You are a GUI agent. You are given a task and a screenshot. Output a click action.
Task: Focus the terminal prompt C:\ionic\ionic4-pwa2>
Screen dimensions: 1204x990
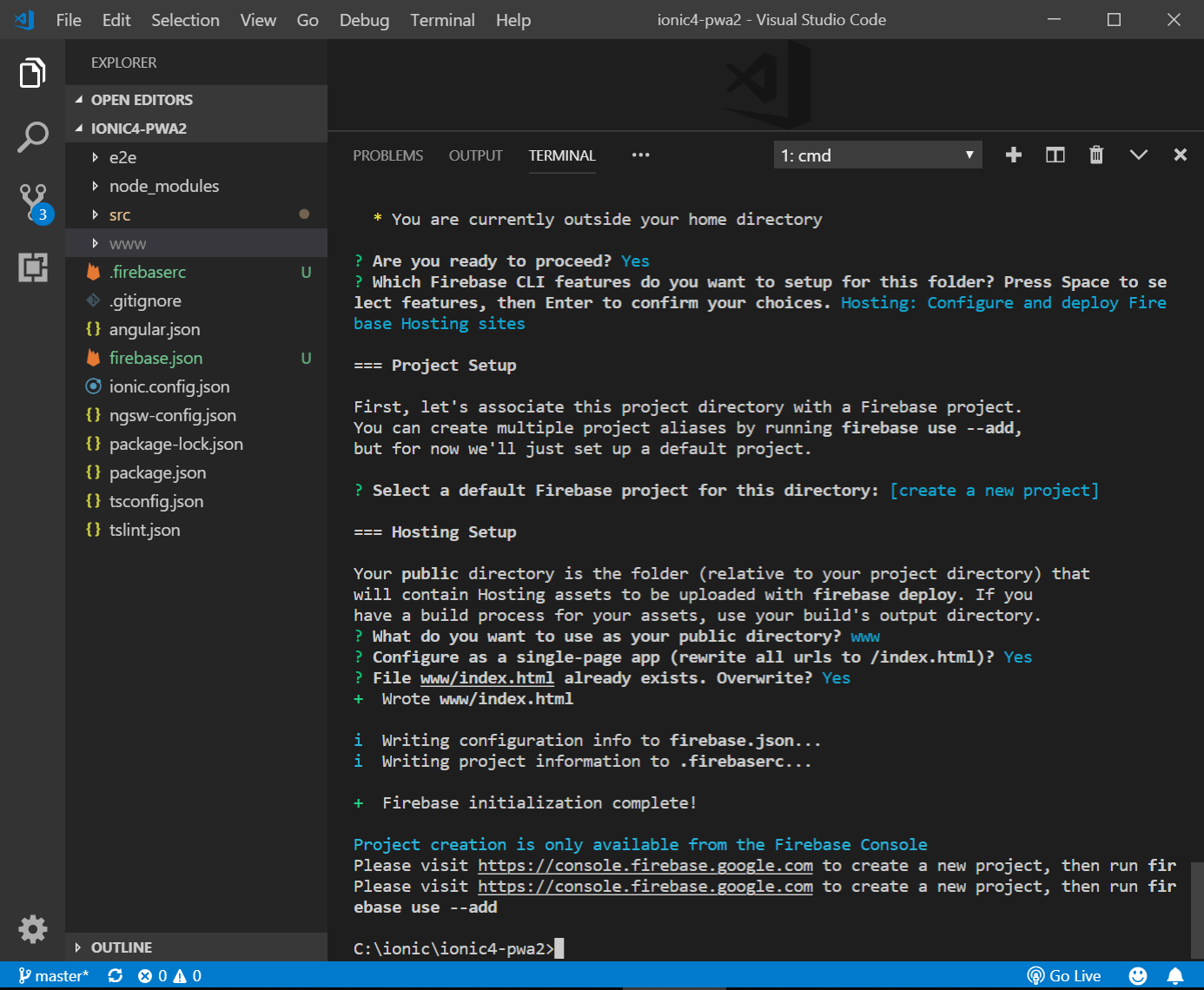click(x=454, y=948)
